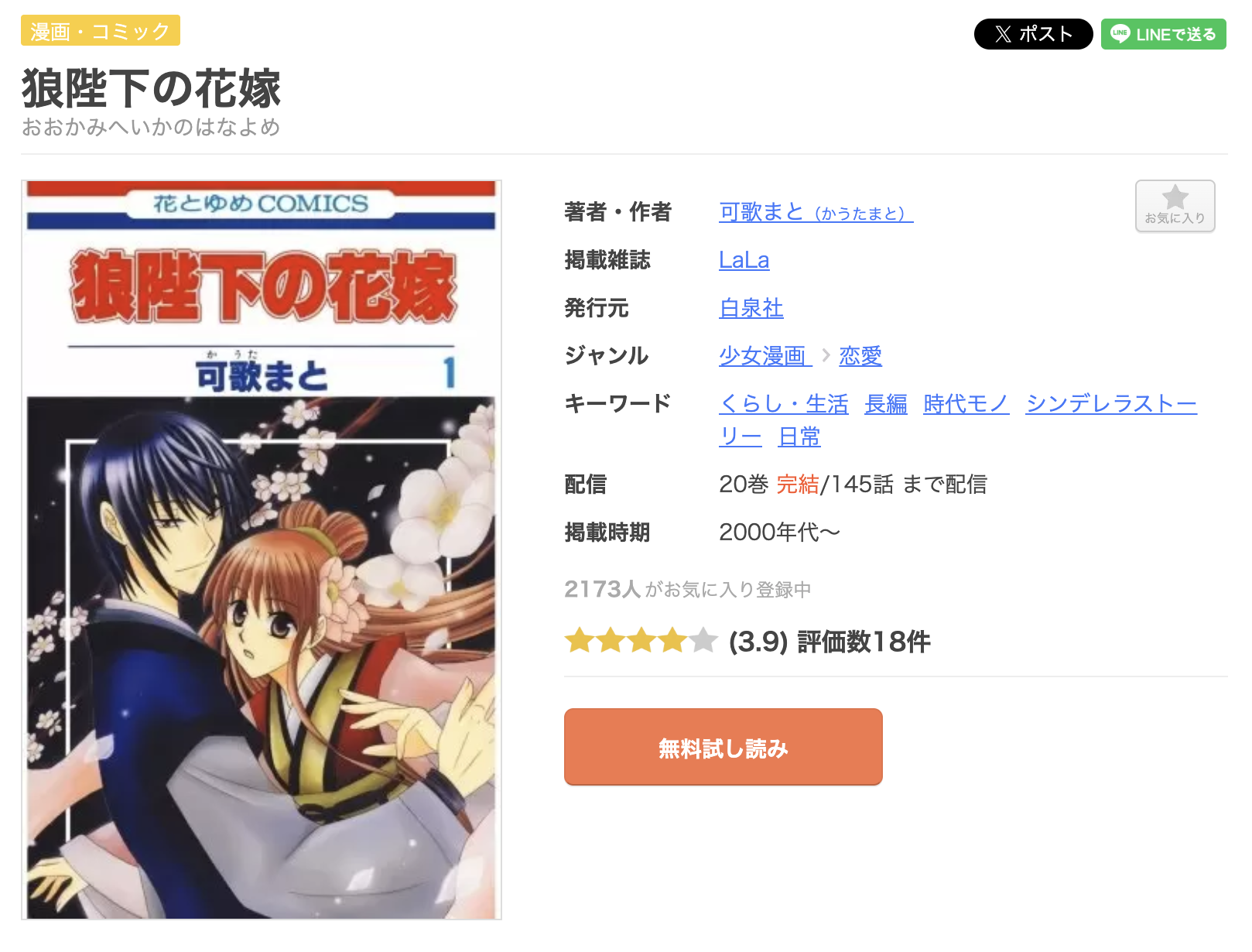Open keyword シンデレラストーリー
The image size is (1252, 952).
(1111, 404)
